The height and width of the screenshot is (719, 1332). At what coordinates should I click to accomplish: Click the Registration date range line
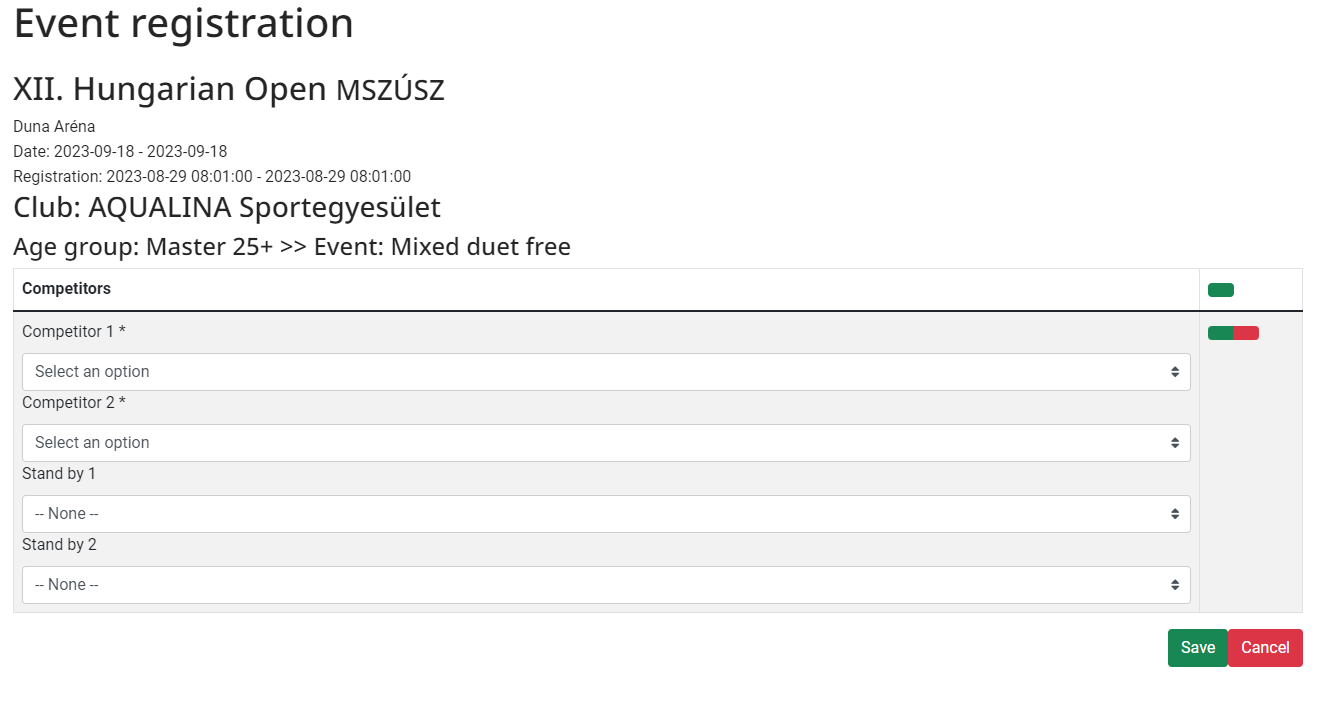point(212,177)
